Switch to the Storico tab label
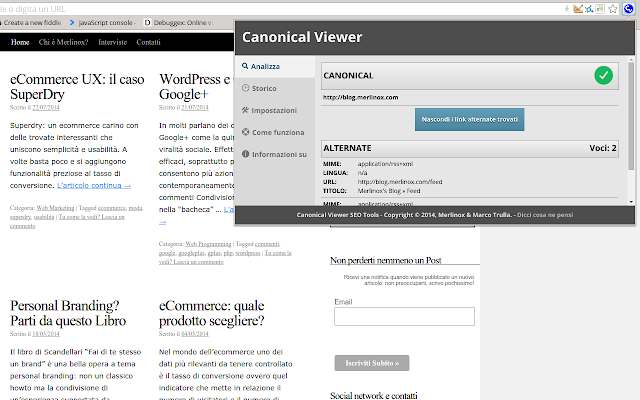This screenshot has height=400, width=640. (264, 88)
